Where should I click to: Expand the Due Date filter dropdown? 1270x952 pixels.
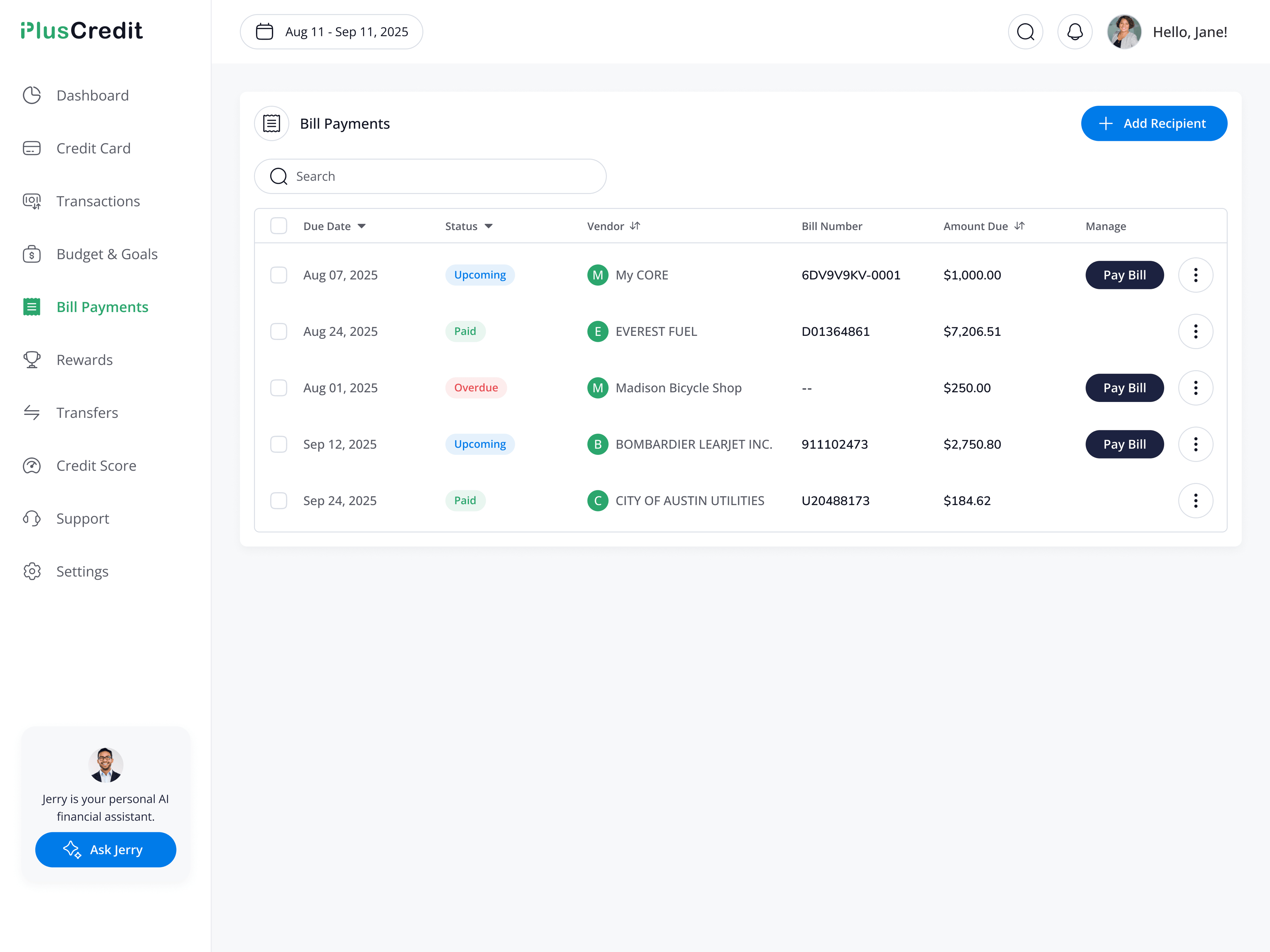click(362, 226)
